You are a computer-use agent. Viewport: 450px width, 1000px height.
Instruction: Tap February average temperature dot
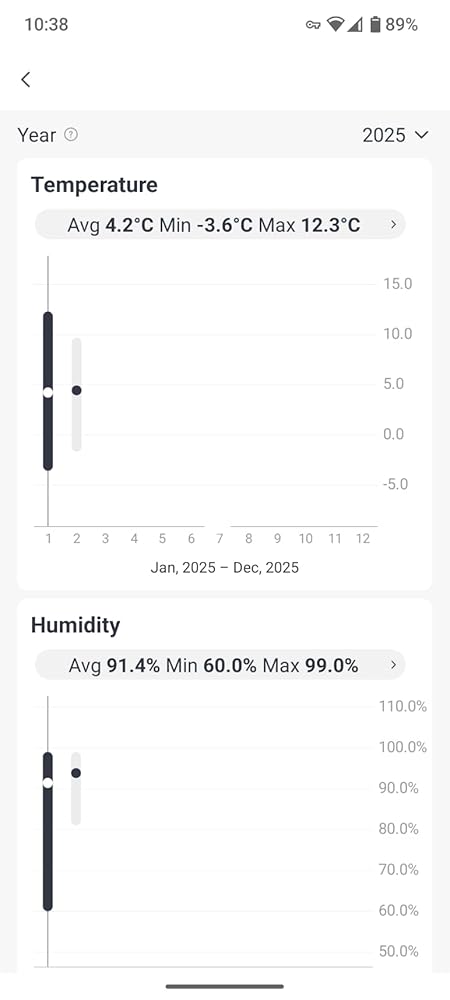(76, 390)
